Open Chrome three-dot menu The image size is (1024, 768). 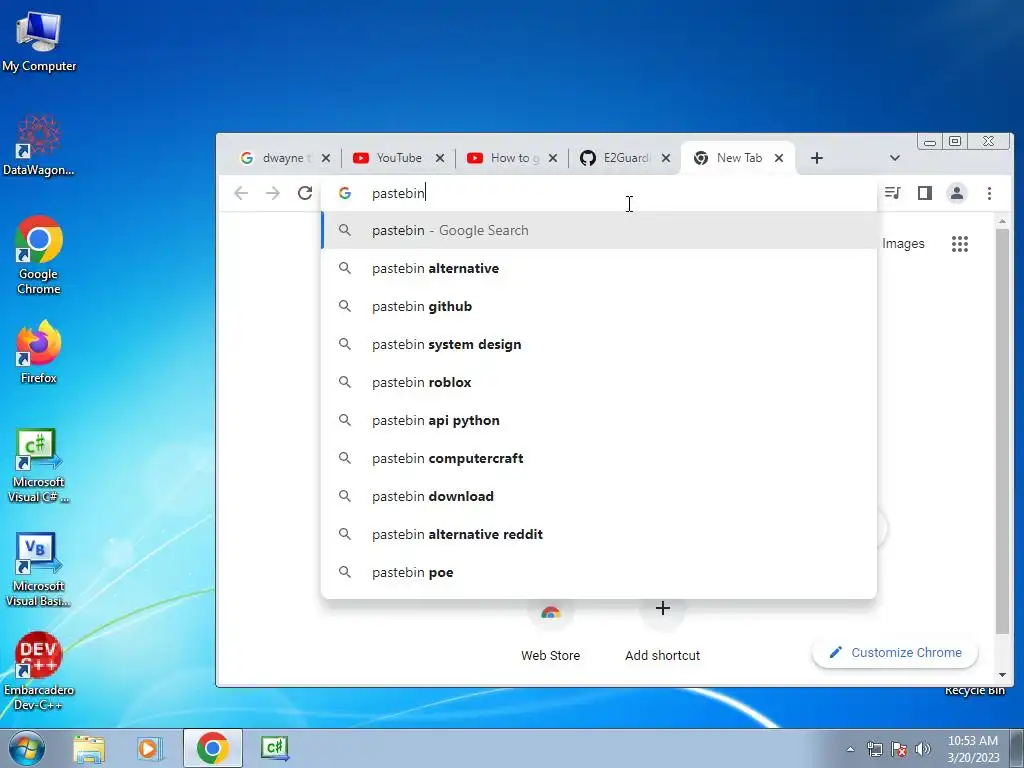tap(989, 193)
